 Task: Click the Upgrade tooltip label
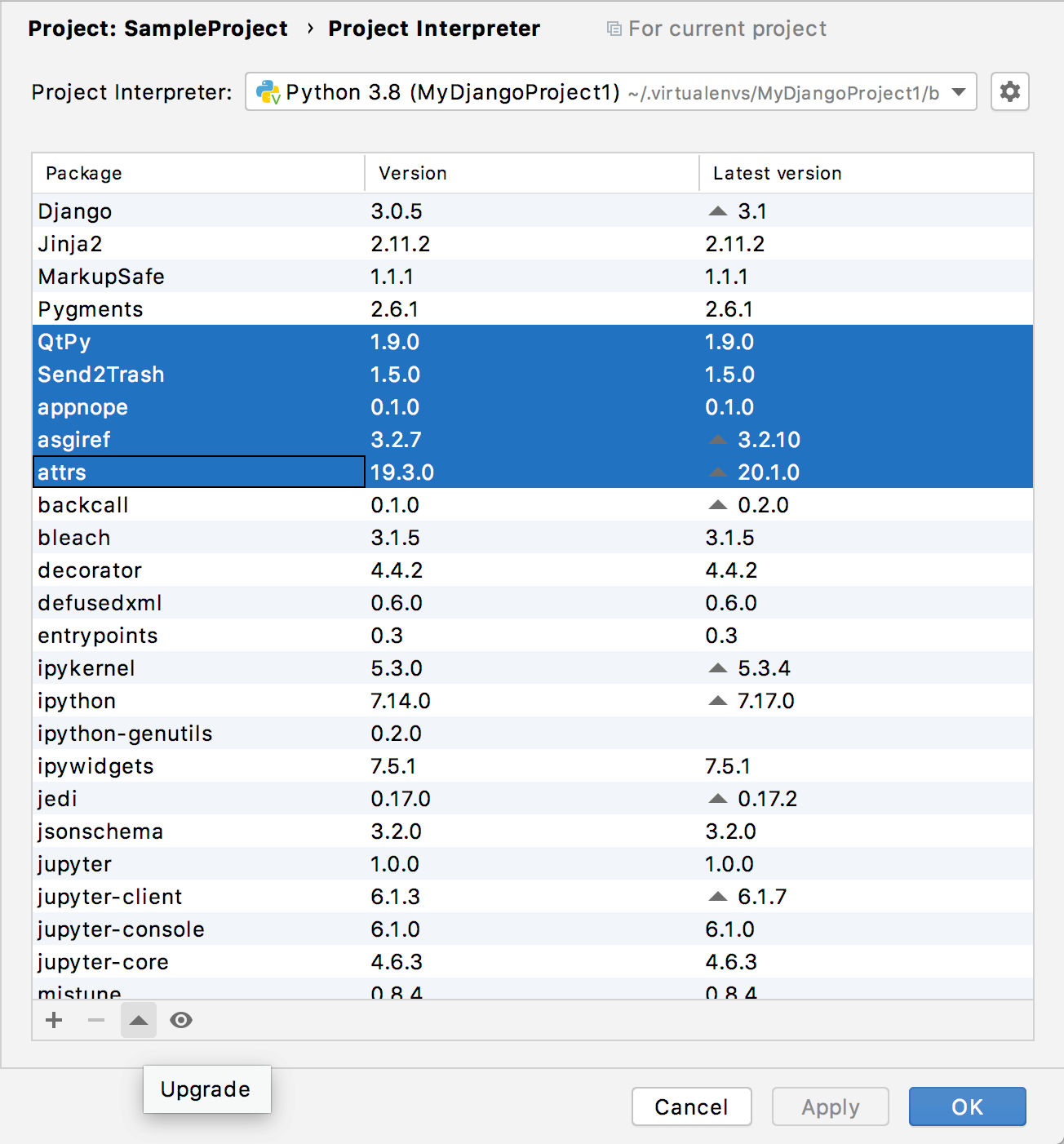tap(206, 1089)
